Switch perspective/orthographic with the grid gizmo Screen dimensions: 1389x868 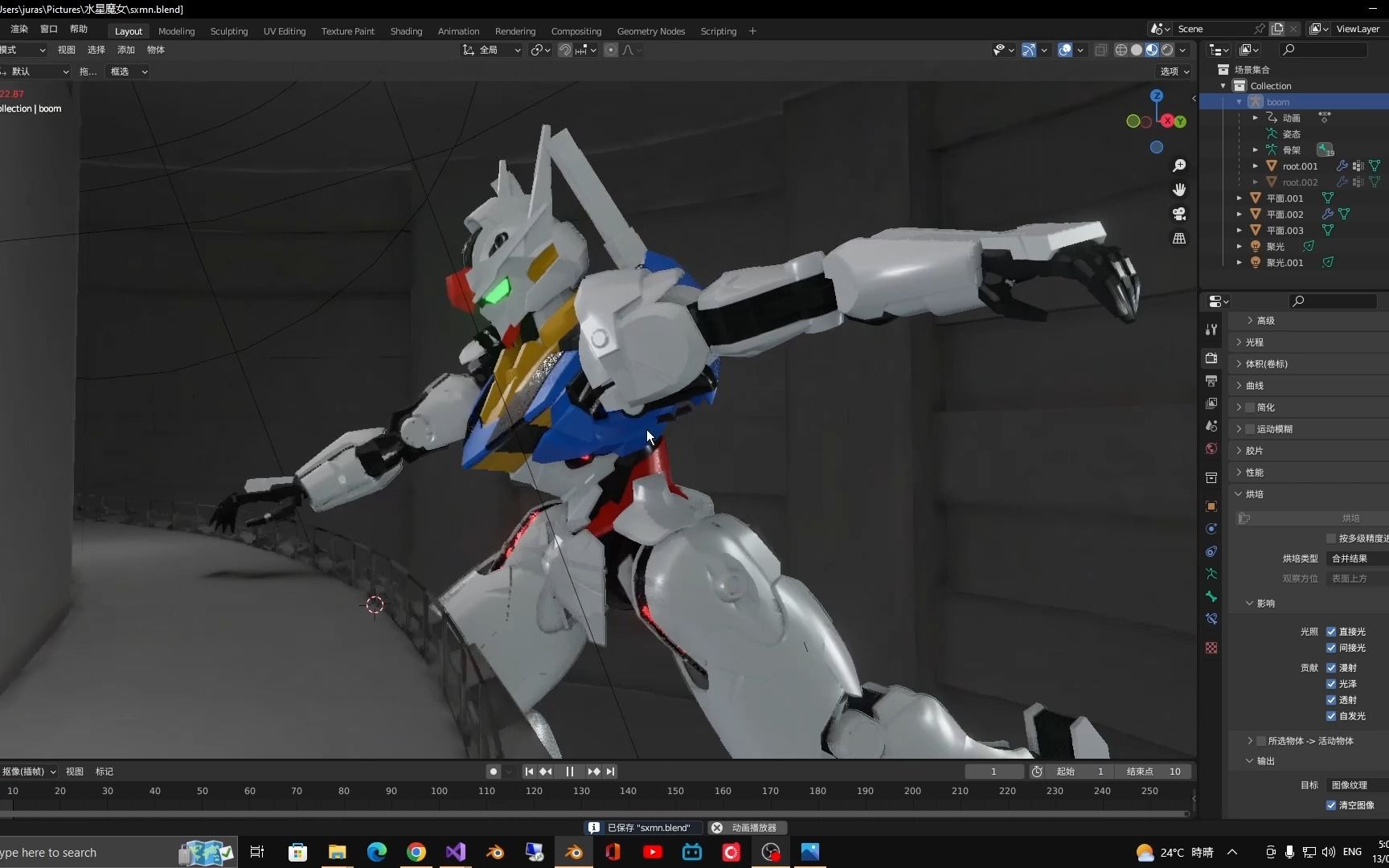click(x=1179, y=238)
